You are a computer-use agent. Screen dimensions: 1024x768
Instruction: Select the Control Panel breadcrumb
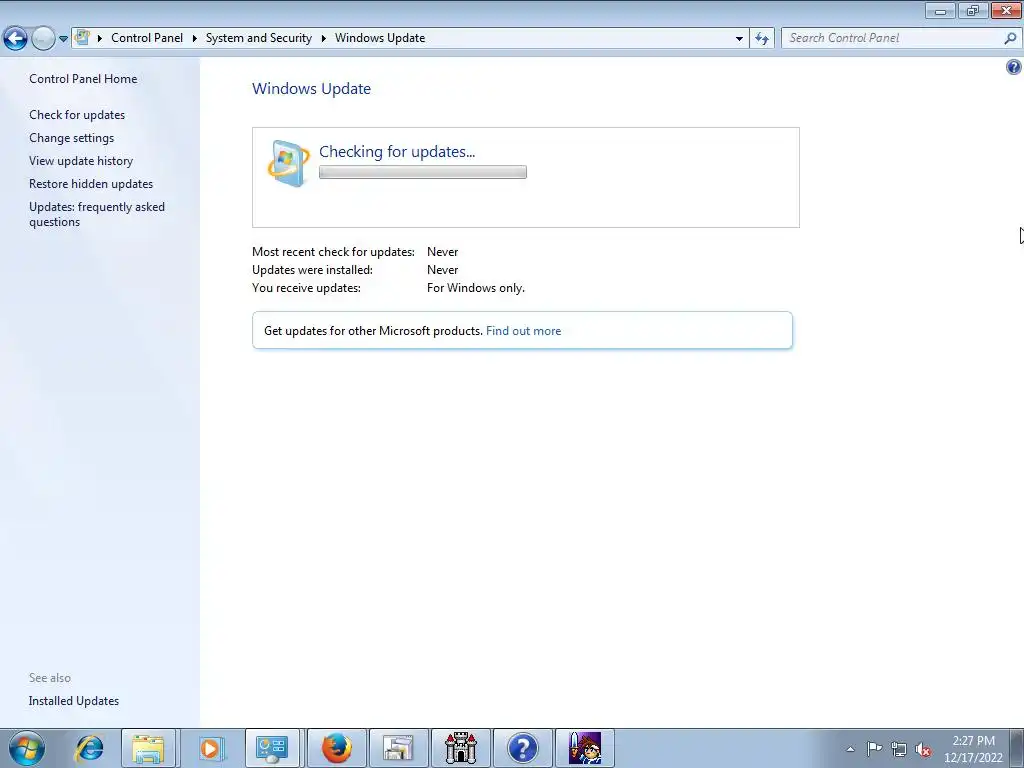[x=147, y=38]
